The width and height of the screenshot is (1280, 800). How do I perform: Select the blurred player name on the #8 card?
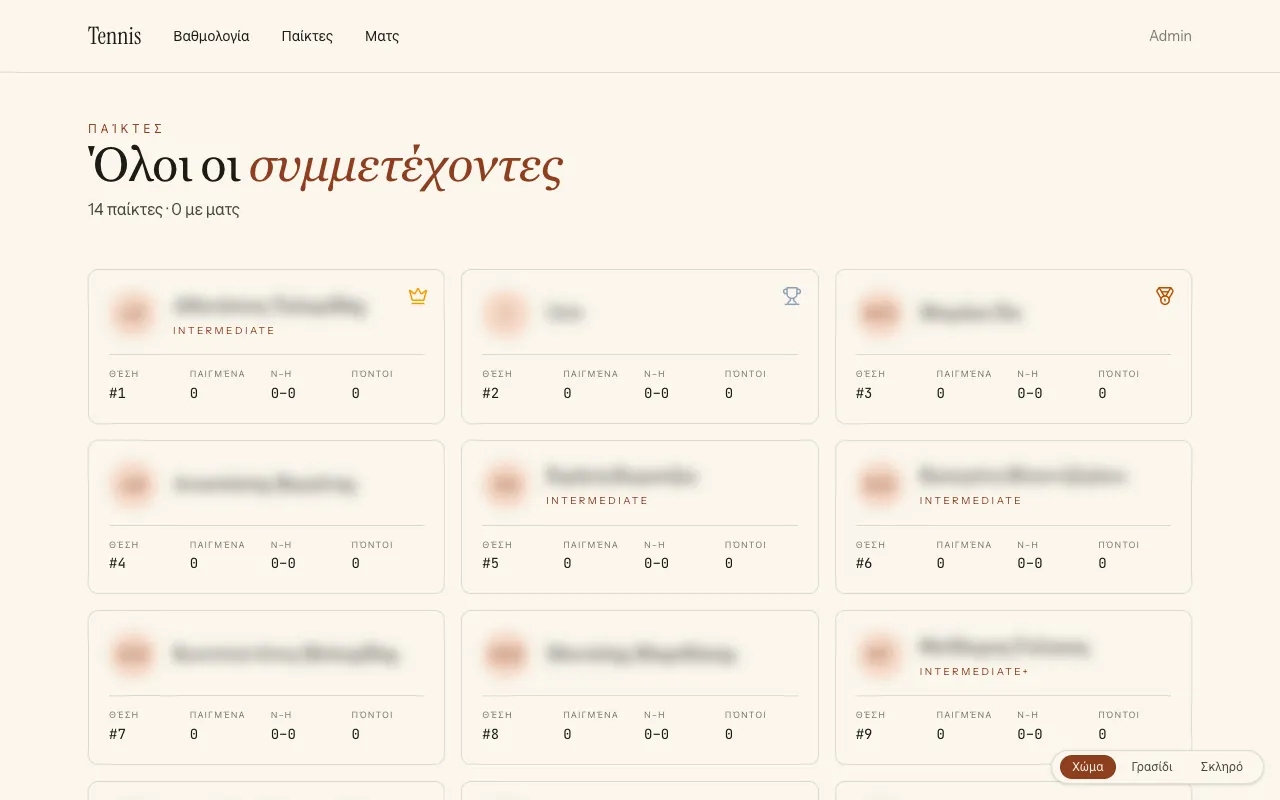(x=641, y=655)
